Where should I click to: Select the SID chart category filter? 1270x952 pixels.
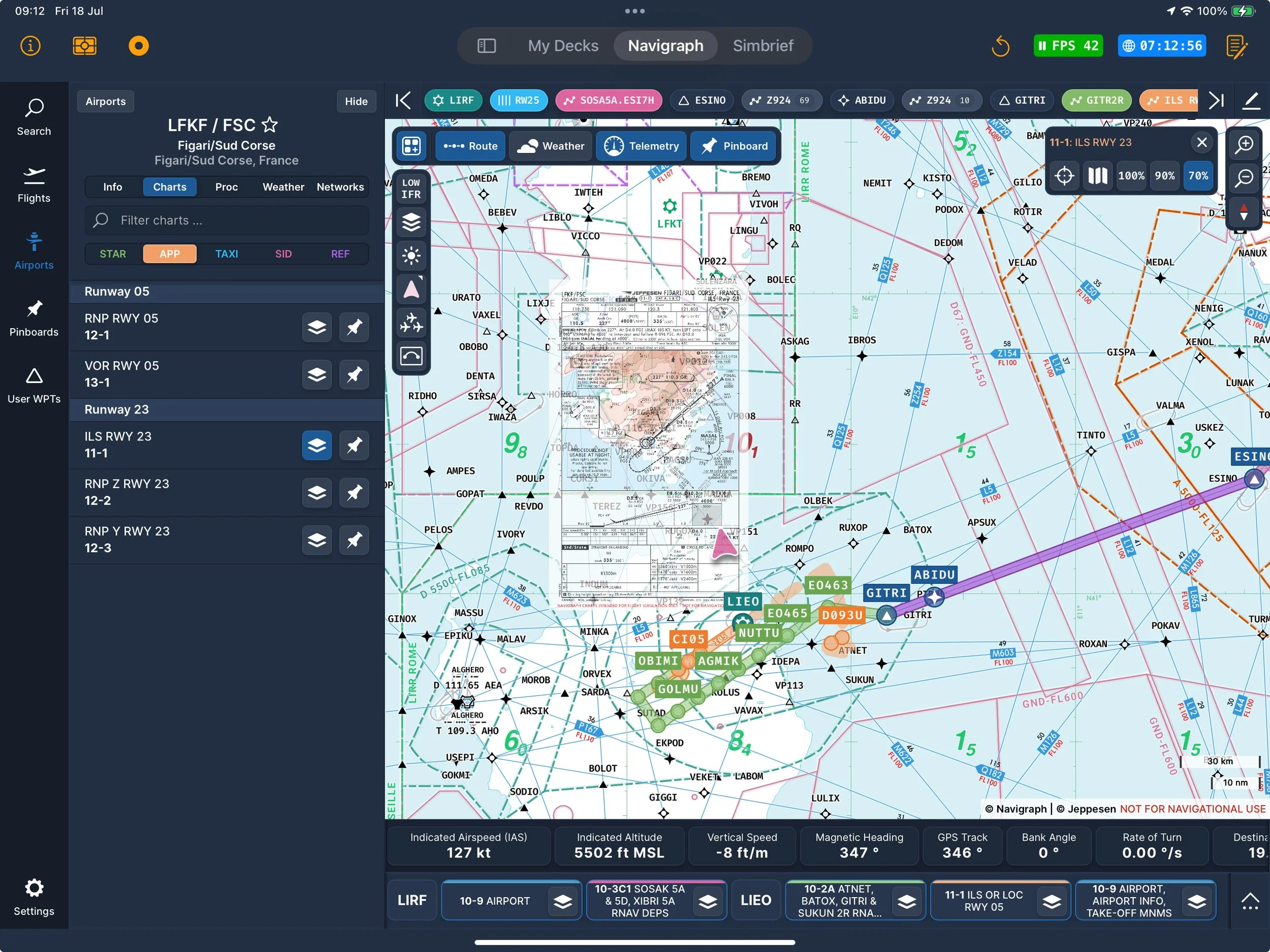tap(283, 254)
